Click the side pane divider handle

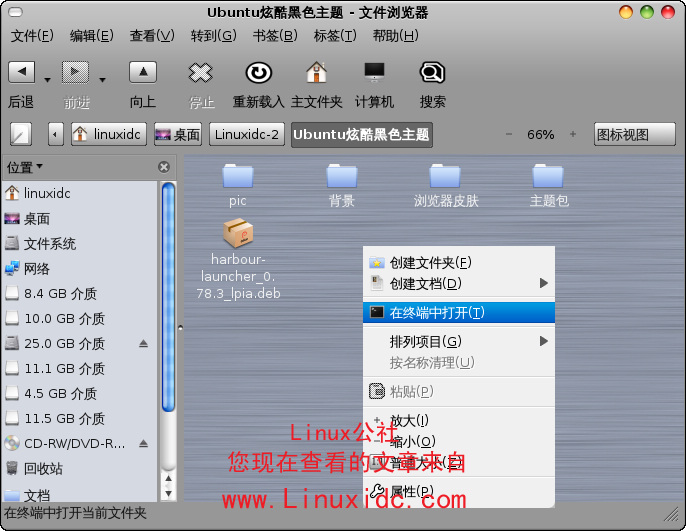click(180, 327)
